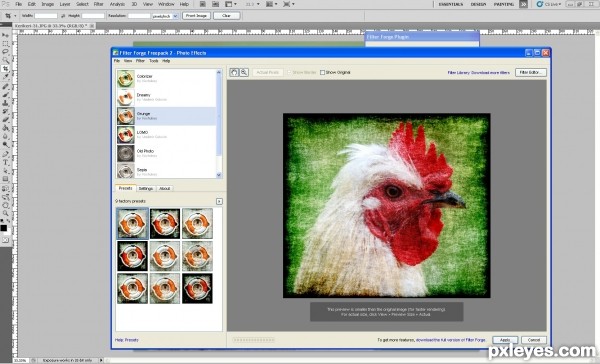
Task: Expand more workspaces double-arrow button
Action: [x=523, y=4]
